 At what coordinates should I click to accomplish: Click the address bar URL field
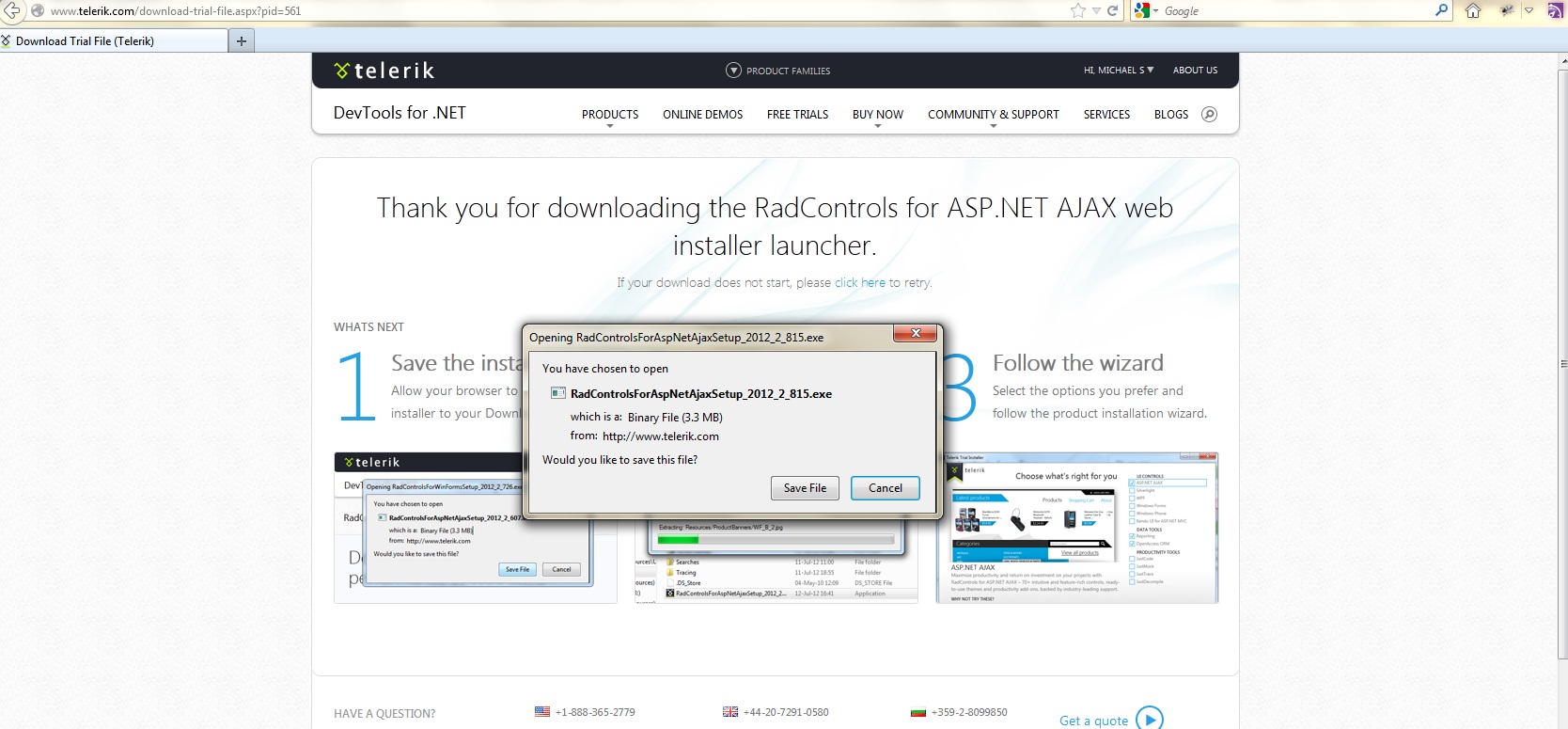[555, 11]
